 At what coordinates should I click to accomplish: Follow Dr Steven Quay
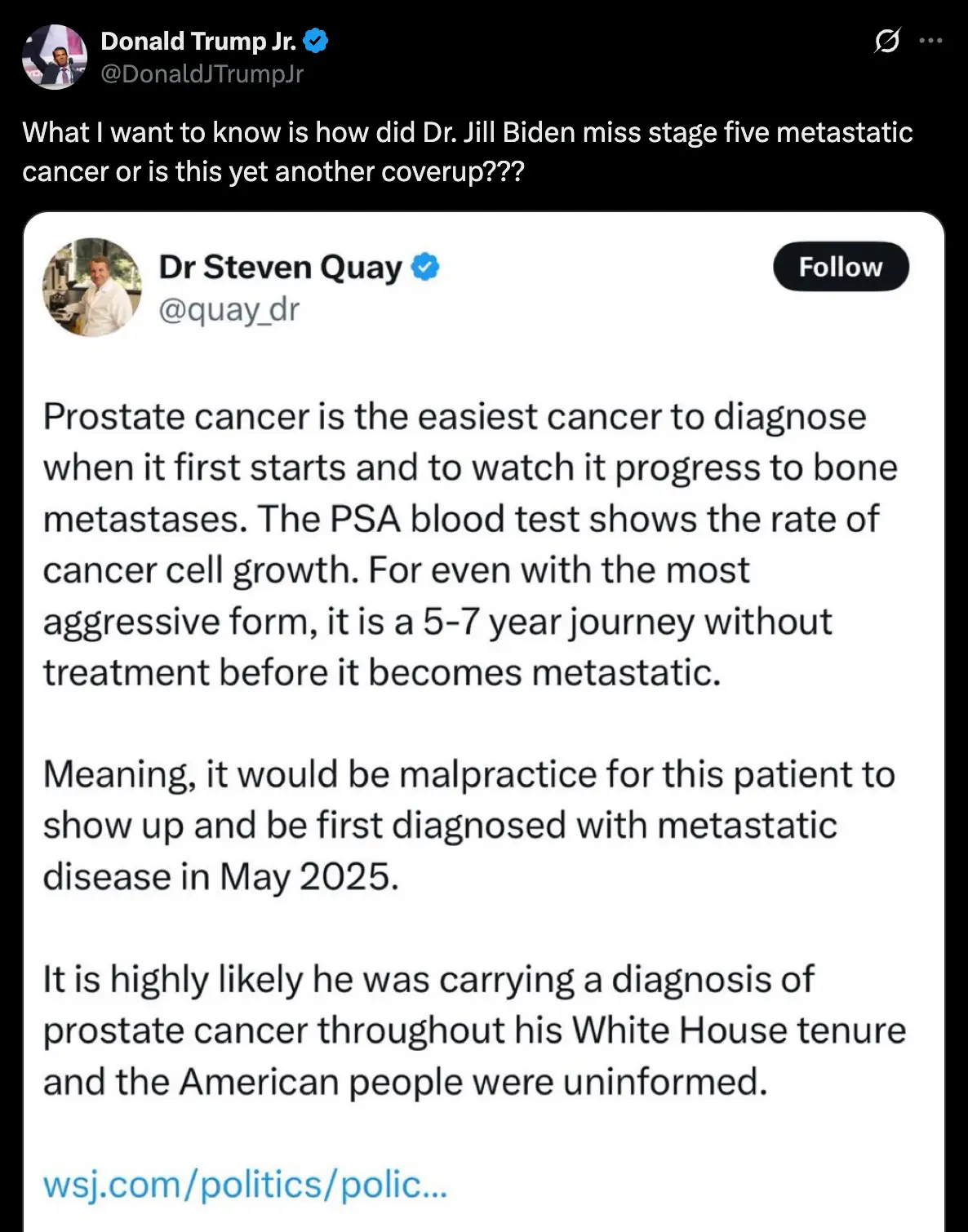pos(840,266)
